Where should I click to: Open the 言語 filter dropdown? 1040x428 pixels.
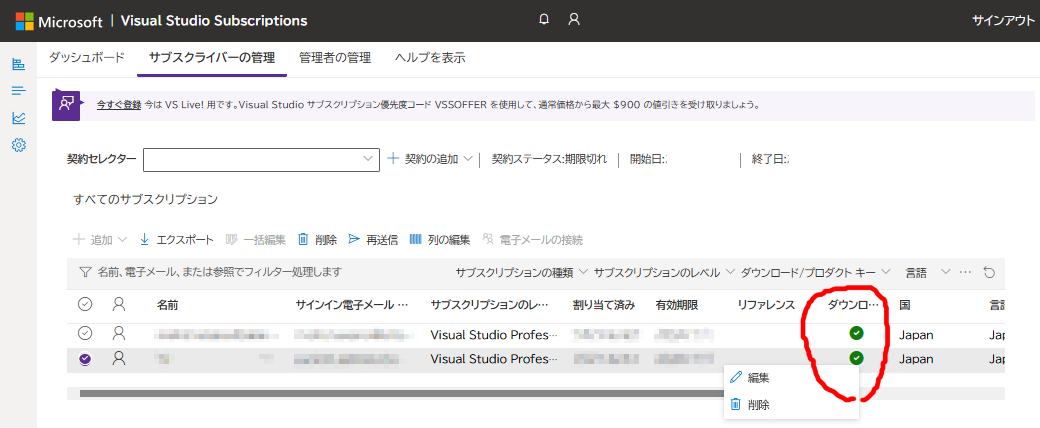click(x=928, y=272)
